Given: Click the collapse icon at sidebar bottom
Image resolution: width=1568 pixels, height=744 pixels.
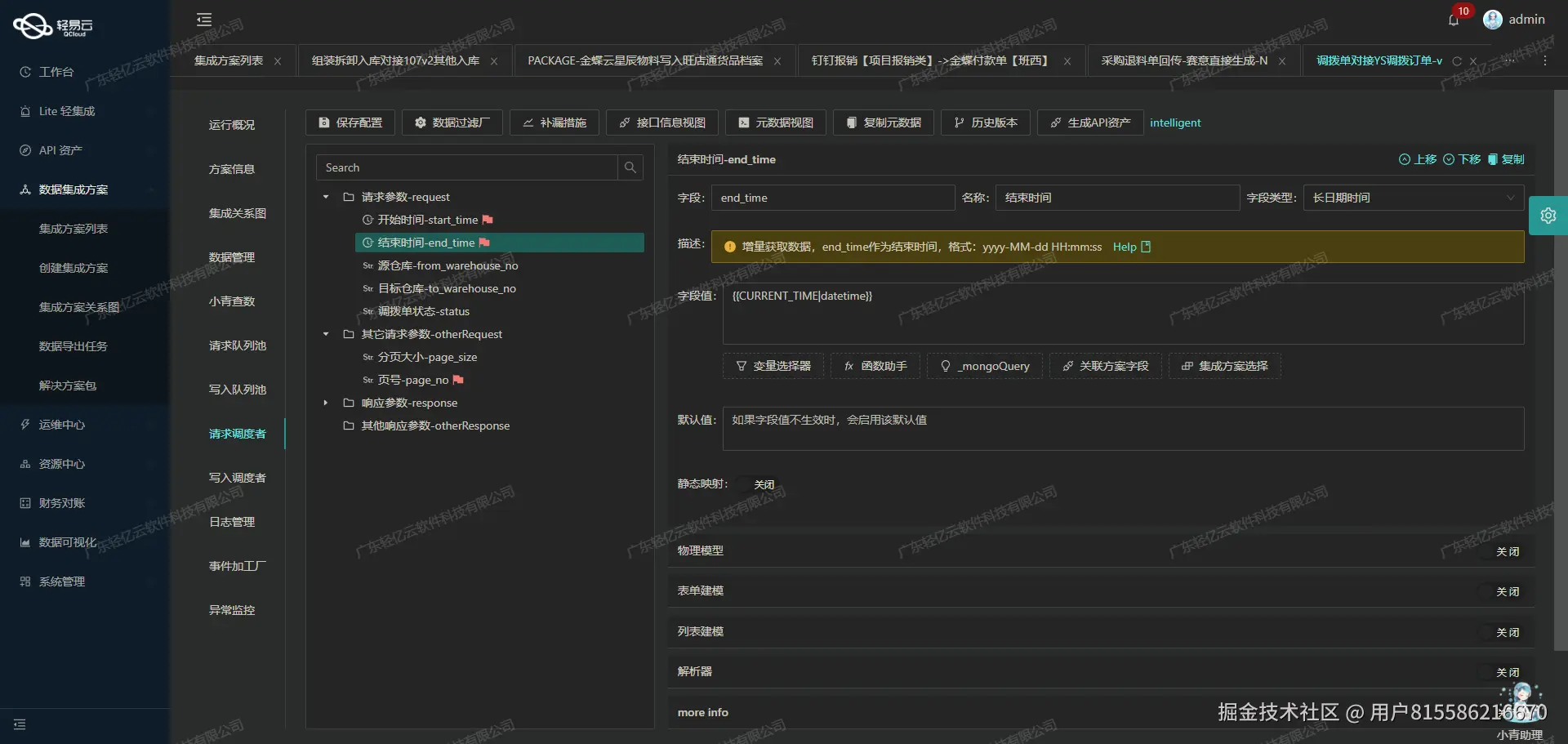Looking at the screenshot, I should click(x=20, y=724).
